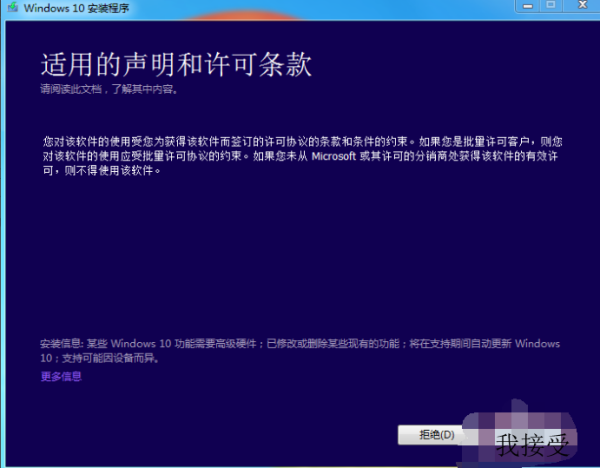Click the subtitle 请阅读此文档，了解其中内容
This screenshot has width=600, height=468.
109,89
